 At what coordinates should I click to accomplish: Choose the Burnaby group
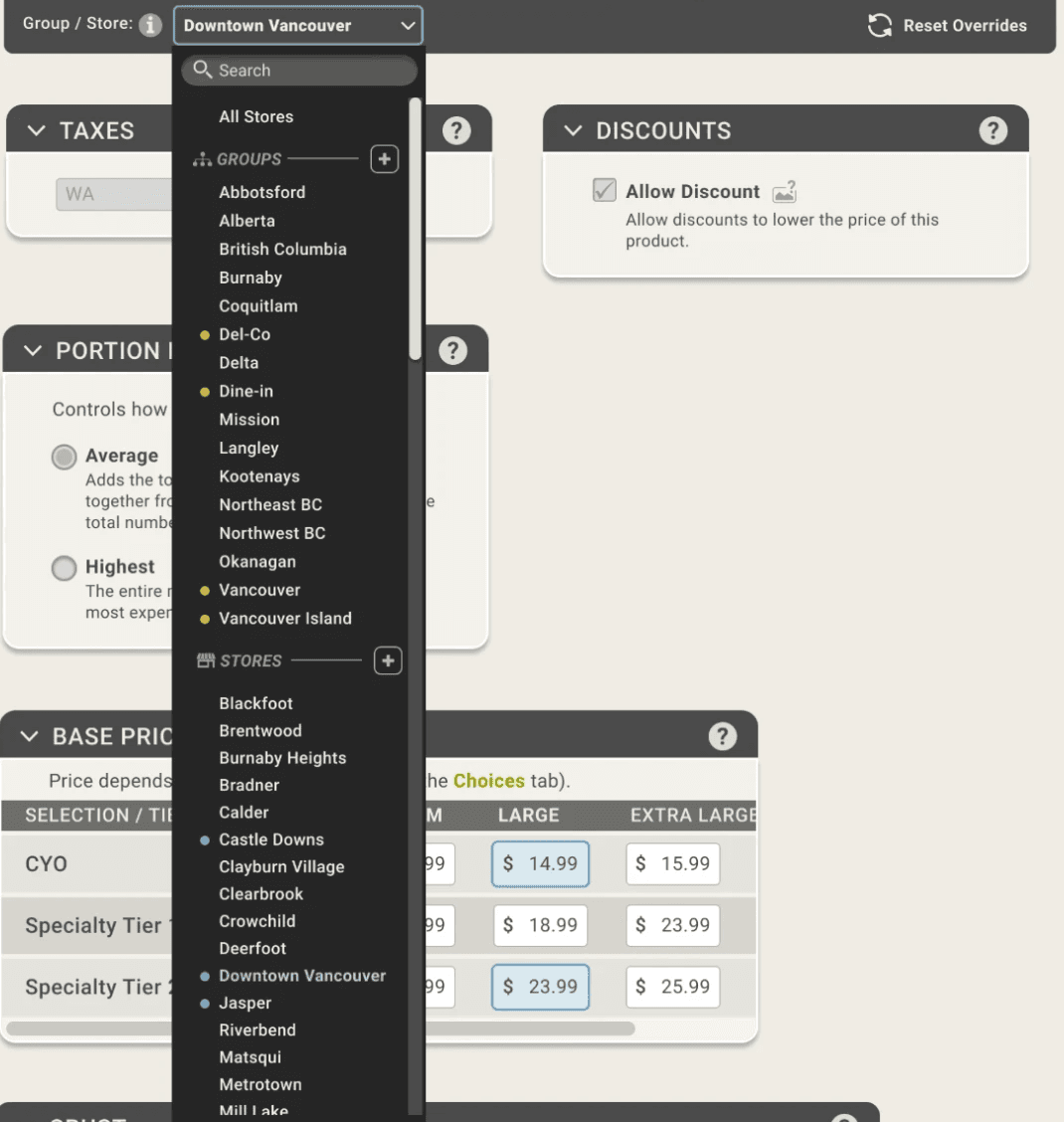251,278
